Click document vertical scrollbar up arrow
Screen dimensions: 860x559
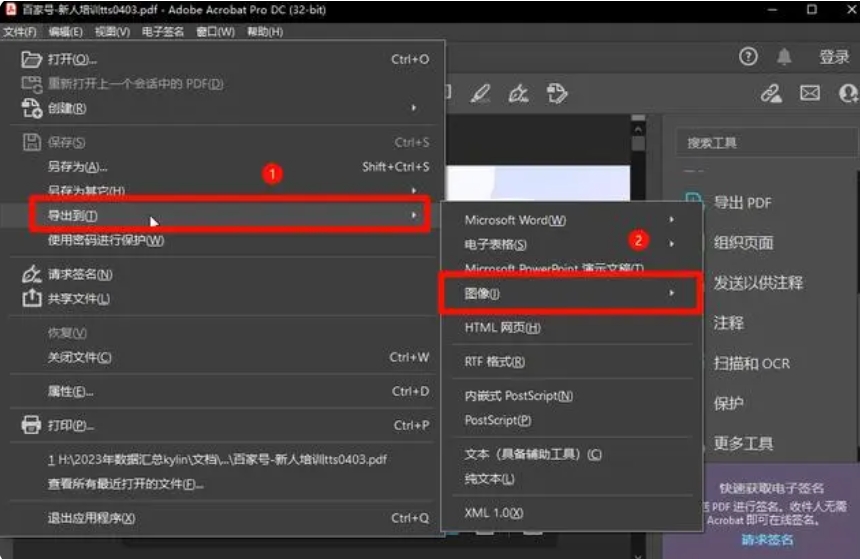coord(638,130)
